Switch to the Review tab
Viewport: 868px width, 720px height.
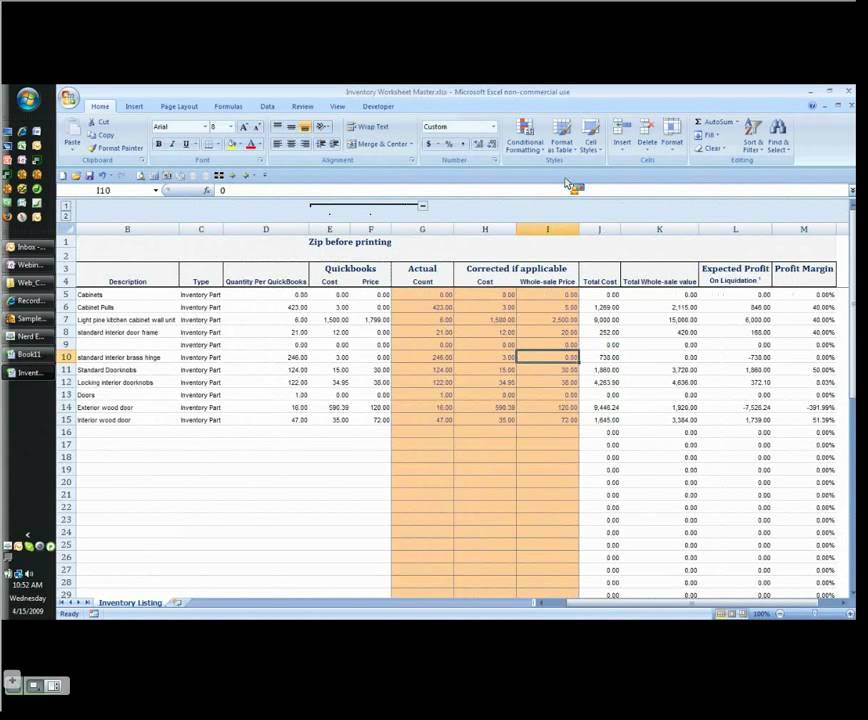[x=302, y=107]
